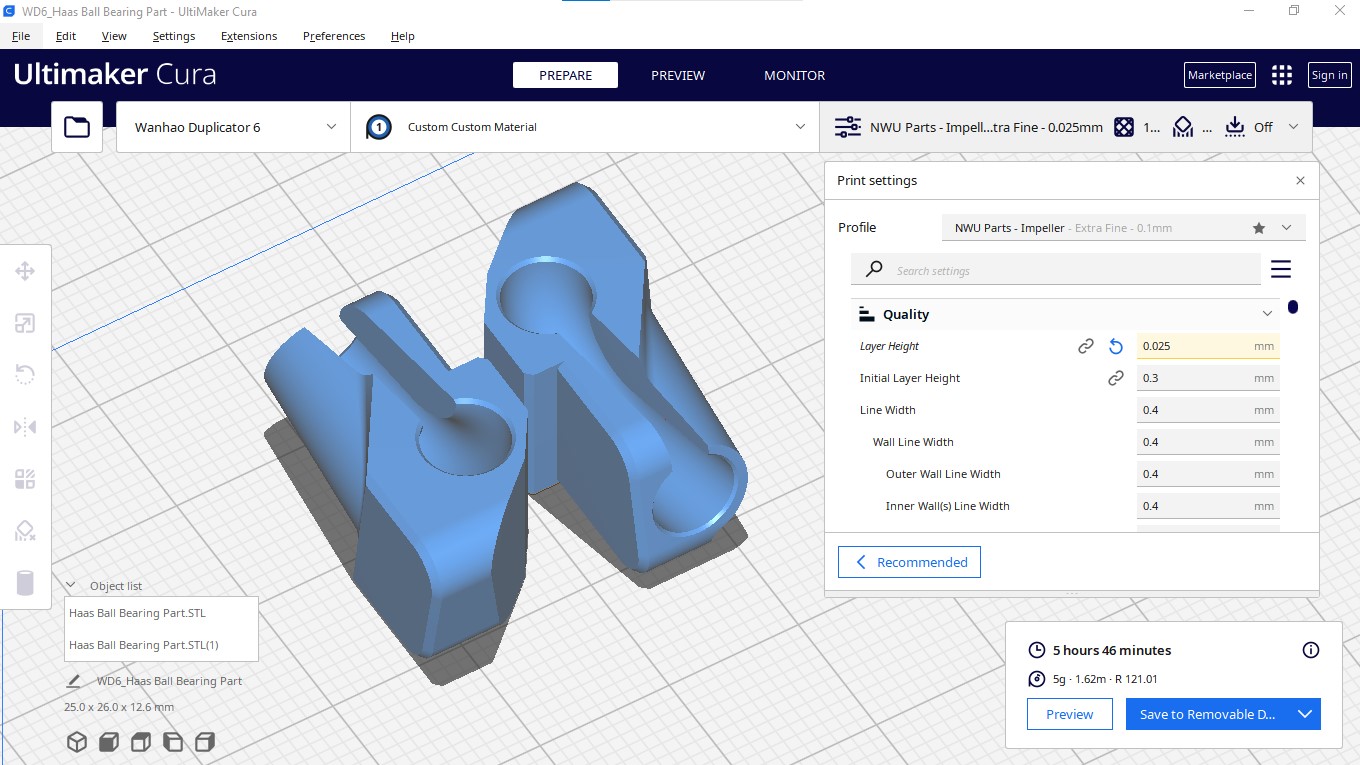Open the View menu
Viewport: 1360px width, 765px height.
click(114, 36)
